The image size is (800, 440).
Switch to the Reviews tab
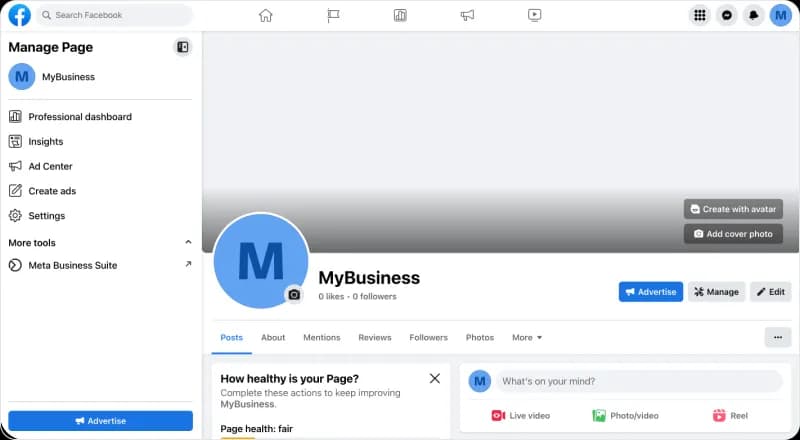pyautogui.click(x=374, y=338)
